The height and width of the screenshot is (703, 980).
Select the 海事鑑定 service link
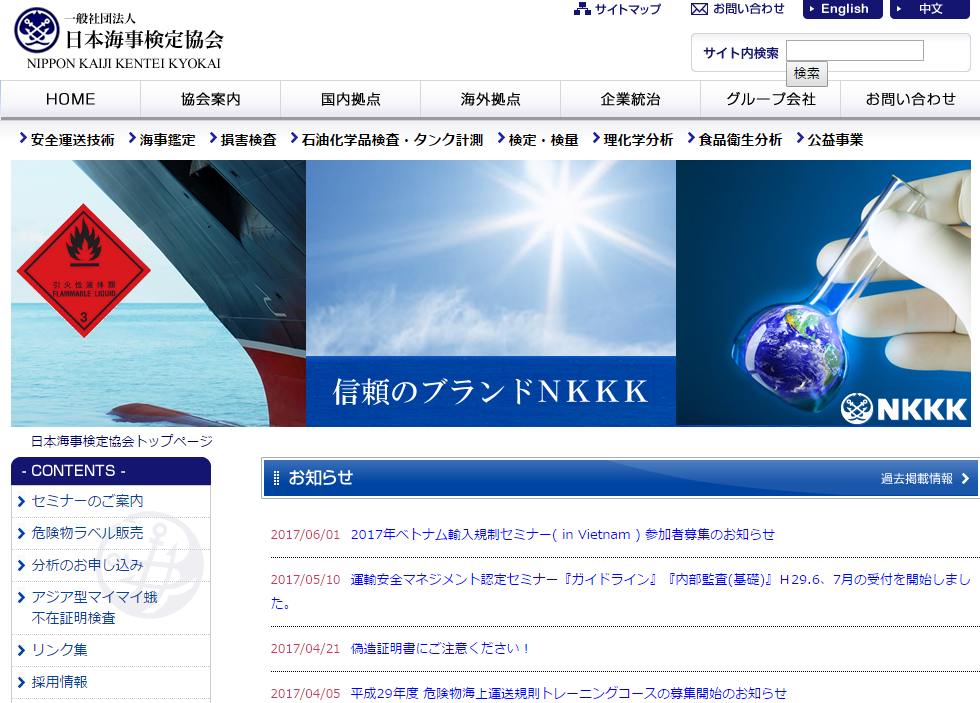167,139
